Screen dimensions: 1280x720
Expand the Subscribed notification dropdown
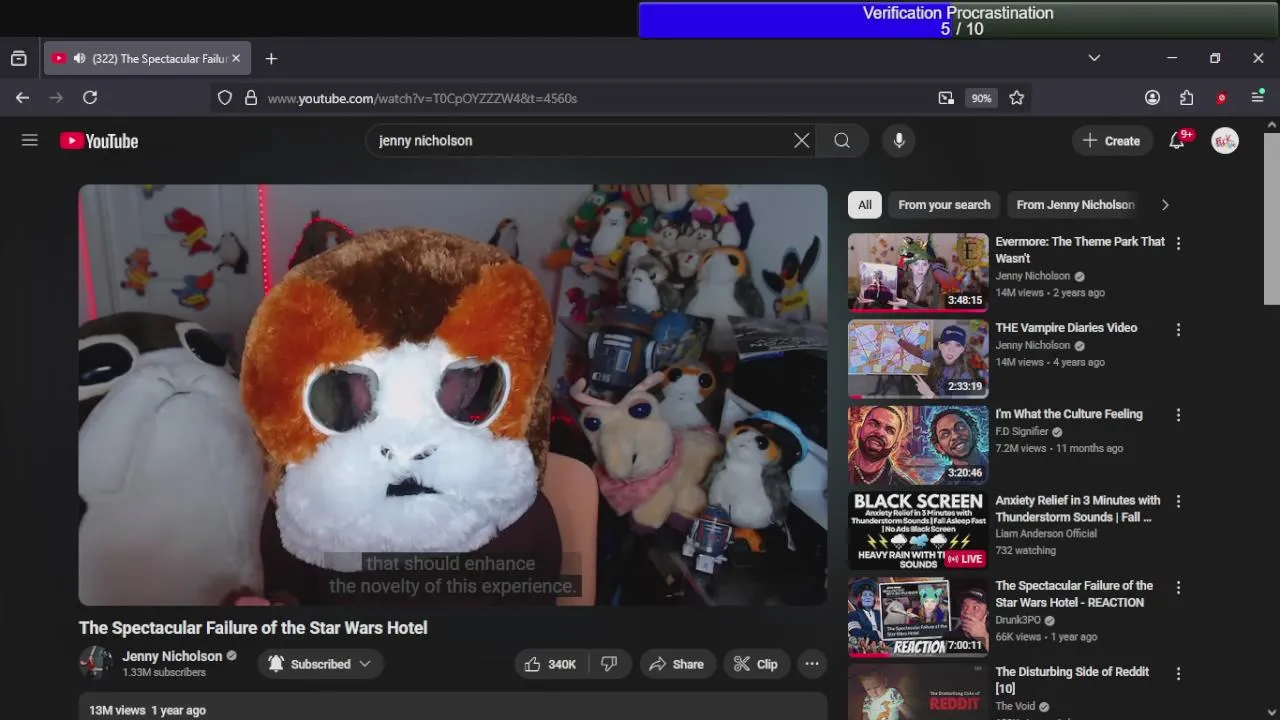tap(320, 664)
